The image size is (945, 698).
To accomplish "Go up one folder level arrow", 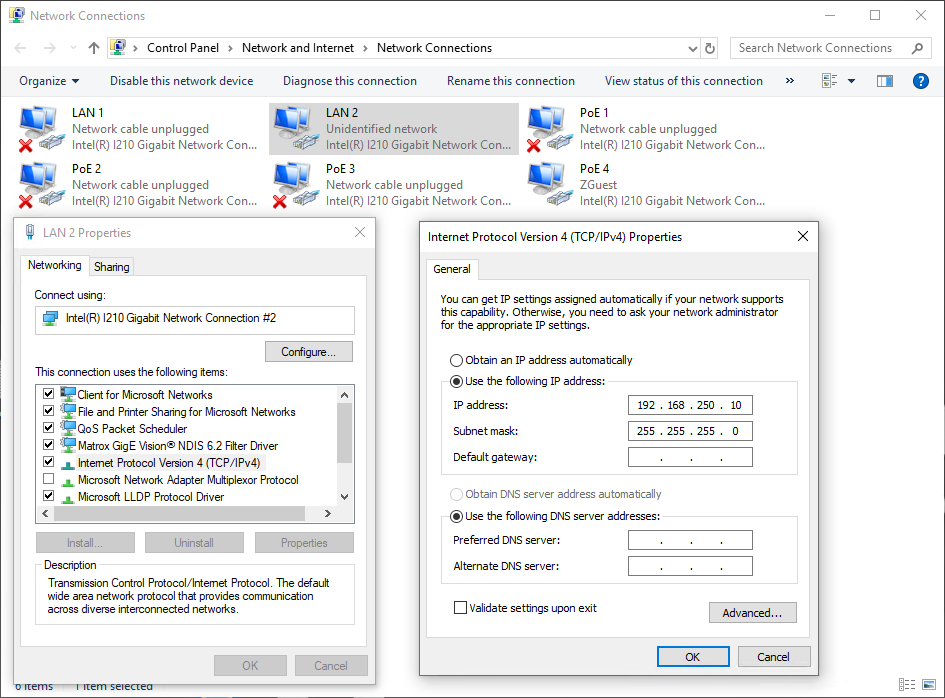I will pos(94,48).
